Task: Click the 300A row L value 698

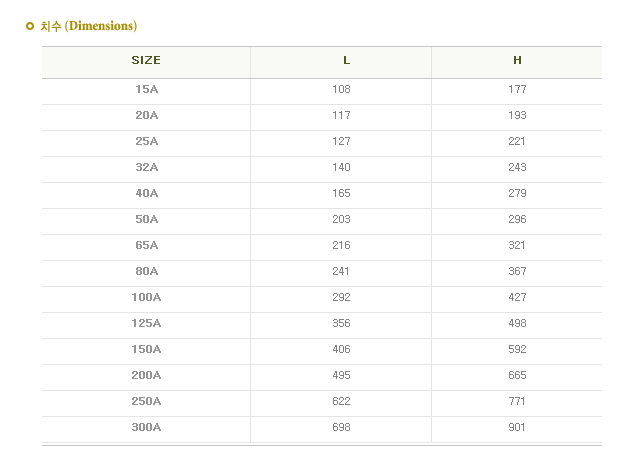Action: (x=341, y=427)
